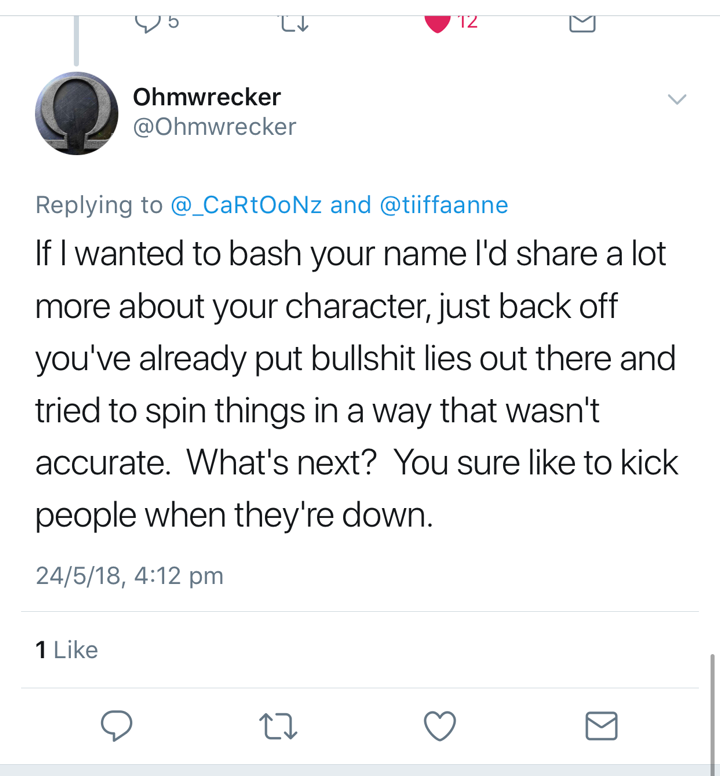This screenshot has width=720, height=776.
Task: Tap retweet icon on the parent tweet above
Action: click(295, 23)
